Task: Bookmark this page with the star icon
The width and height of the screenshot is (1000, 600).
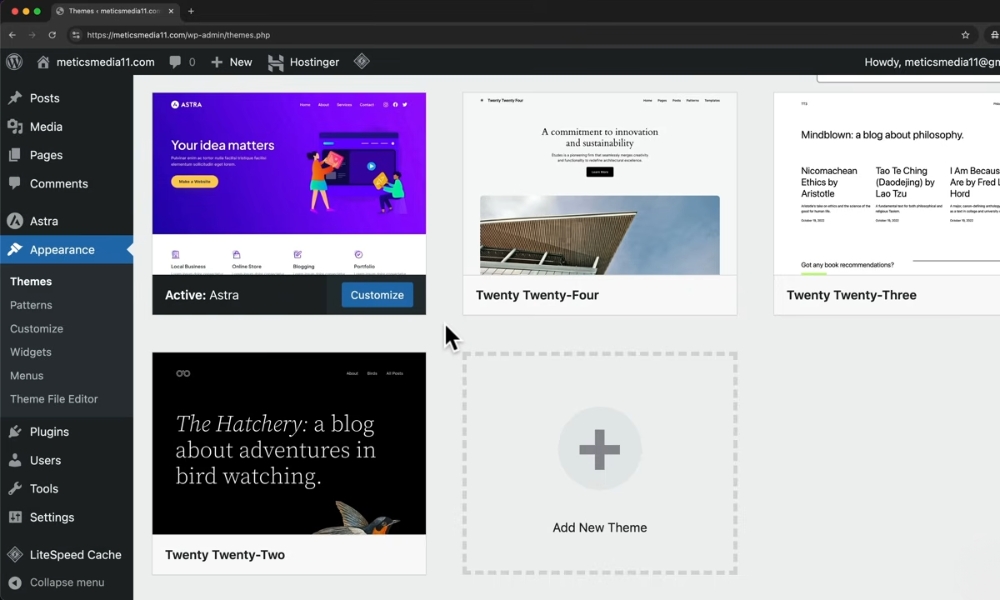Action: click(965, 35)
